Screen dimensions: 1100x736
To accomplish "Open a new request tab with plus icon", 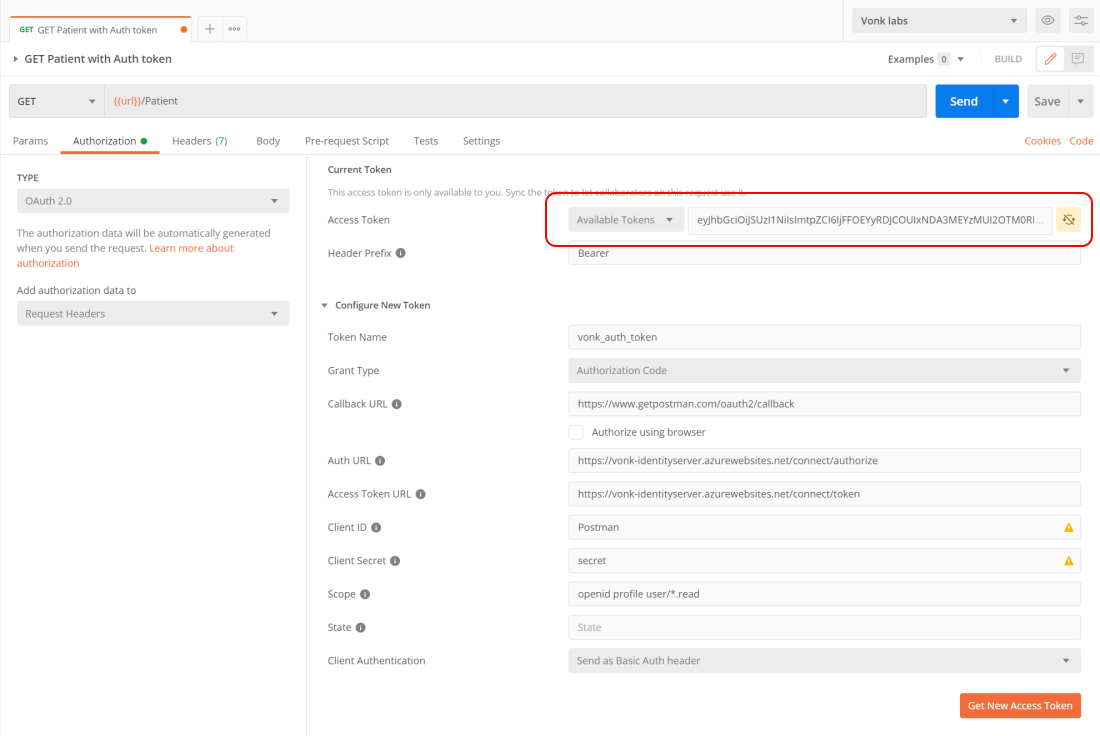I will [x=210, y=29].
